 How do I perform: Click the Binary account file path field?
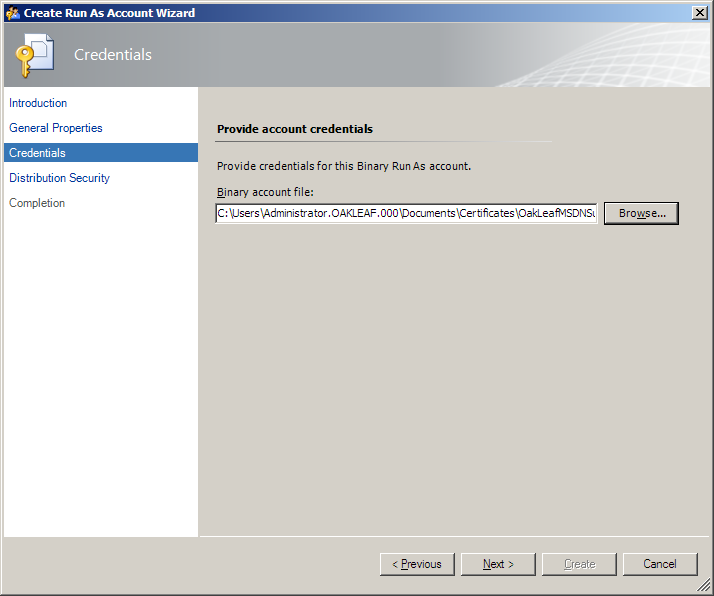[x=406, y=213]
